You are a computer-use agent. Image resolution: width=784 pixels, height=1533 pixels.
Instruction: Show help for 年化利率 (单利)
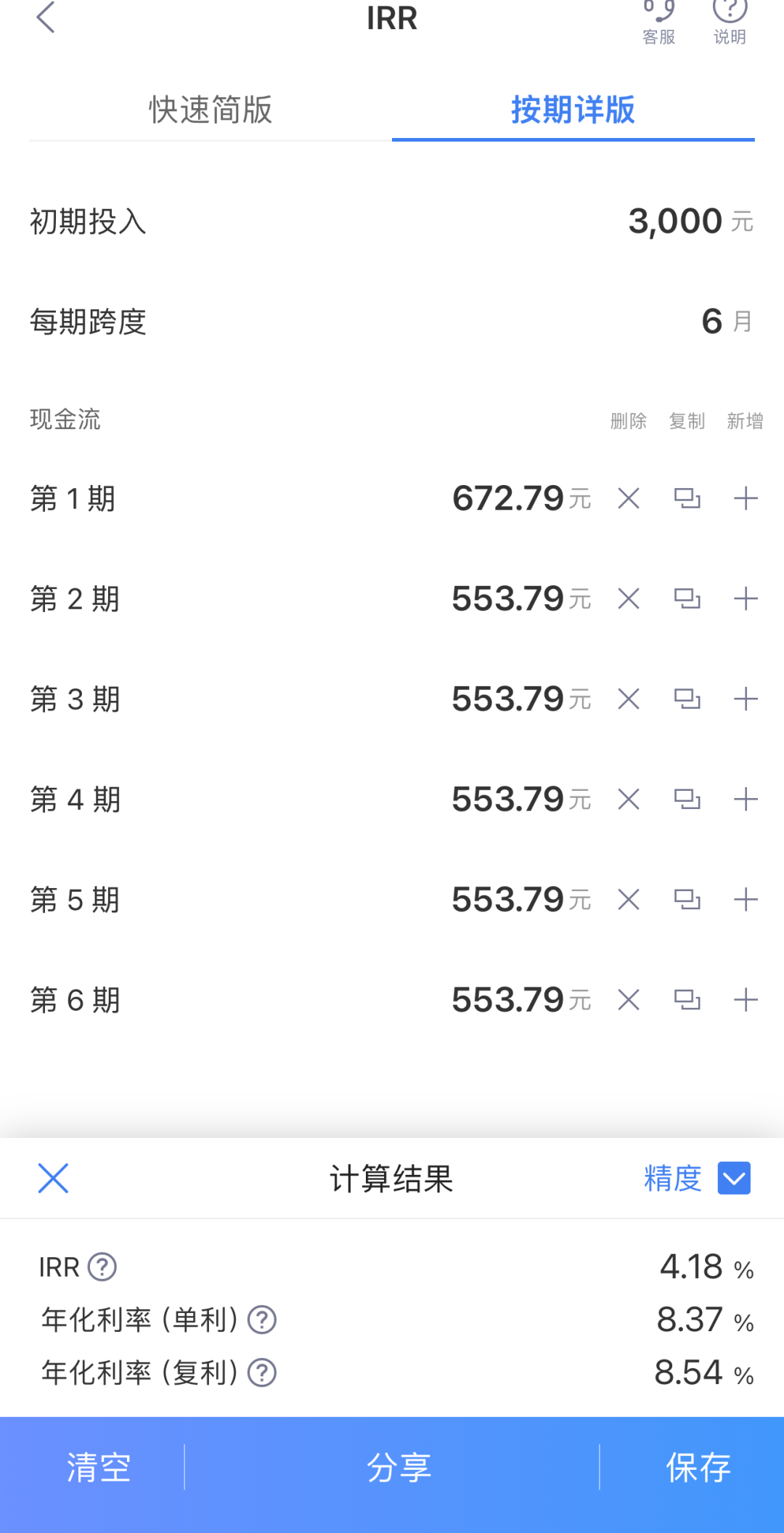pos(262,1320)
